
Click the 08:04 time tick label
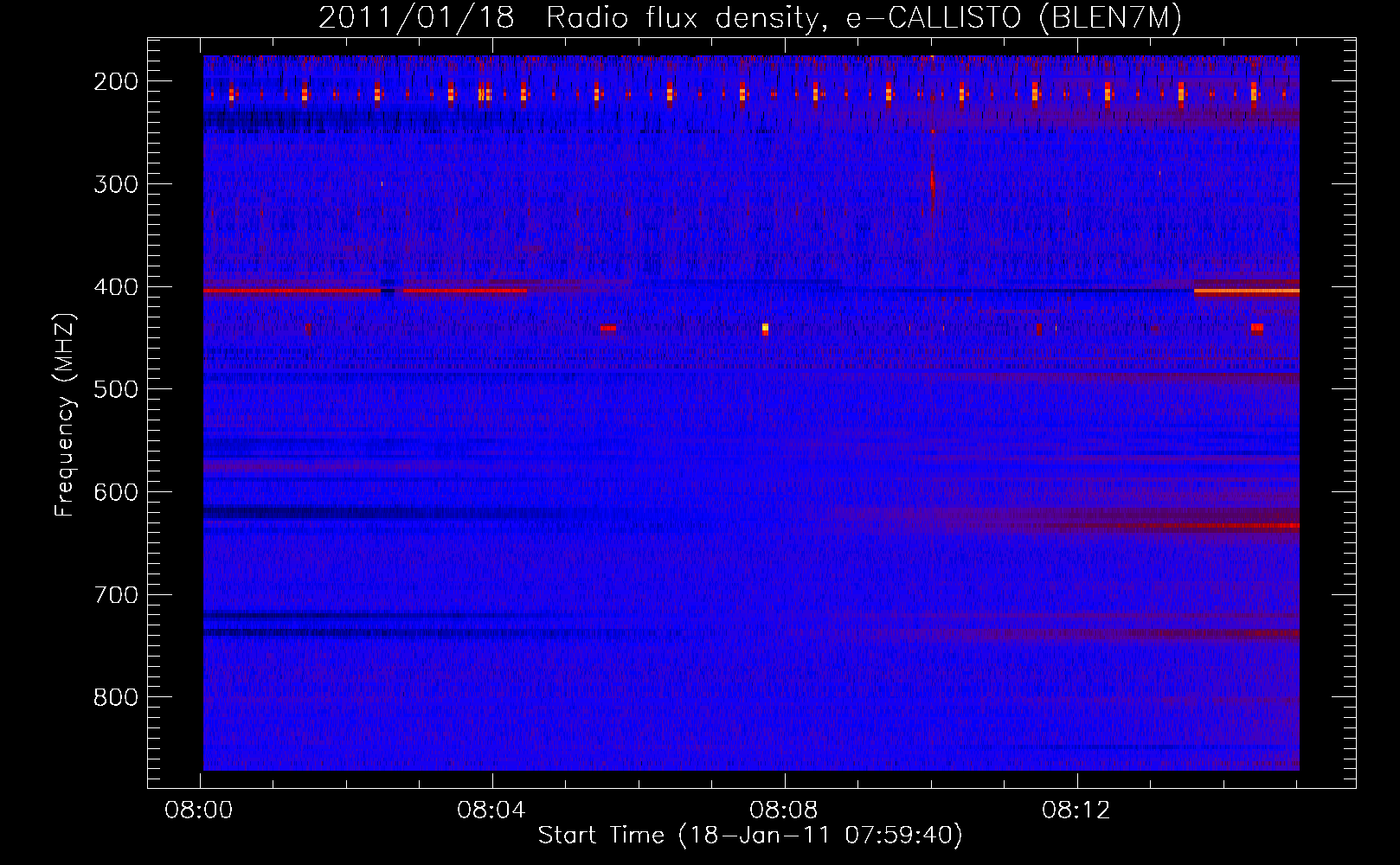(x=491, y=810)
